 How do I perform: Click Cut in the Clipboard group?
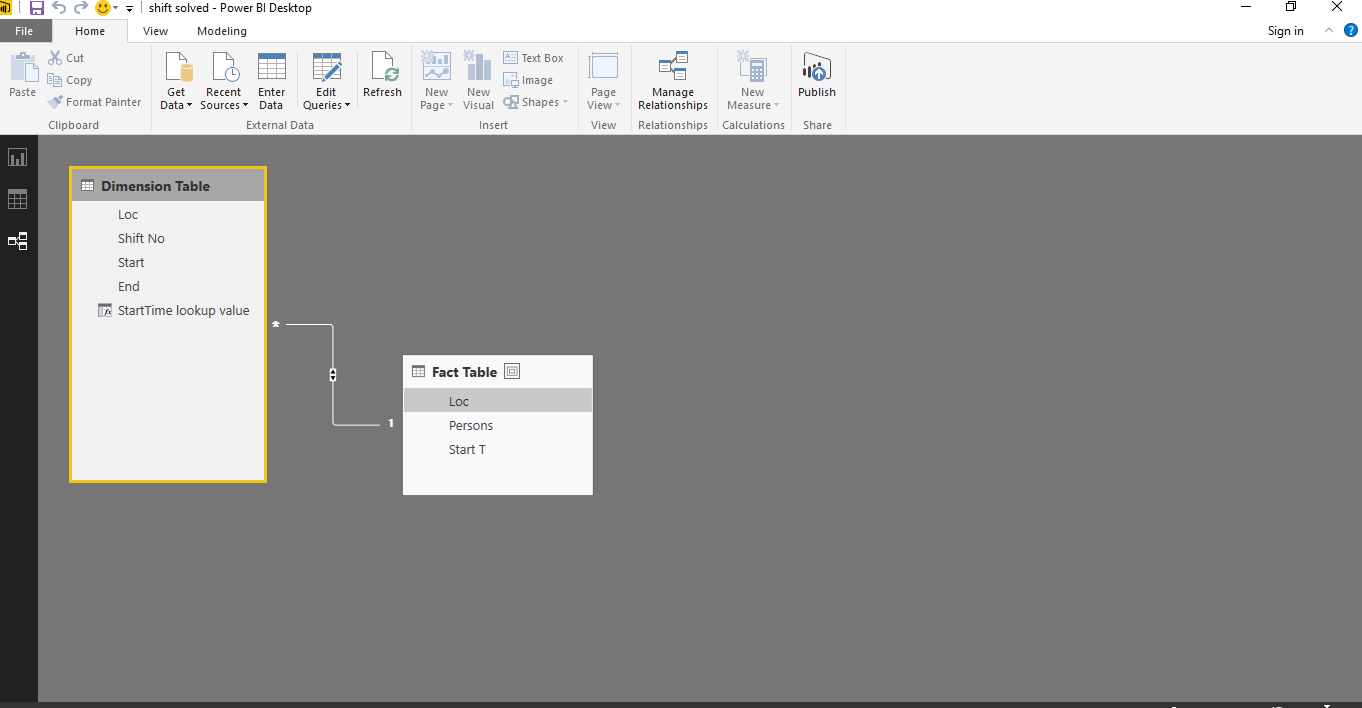67,58
